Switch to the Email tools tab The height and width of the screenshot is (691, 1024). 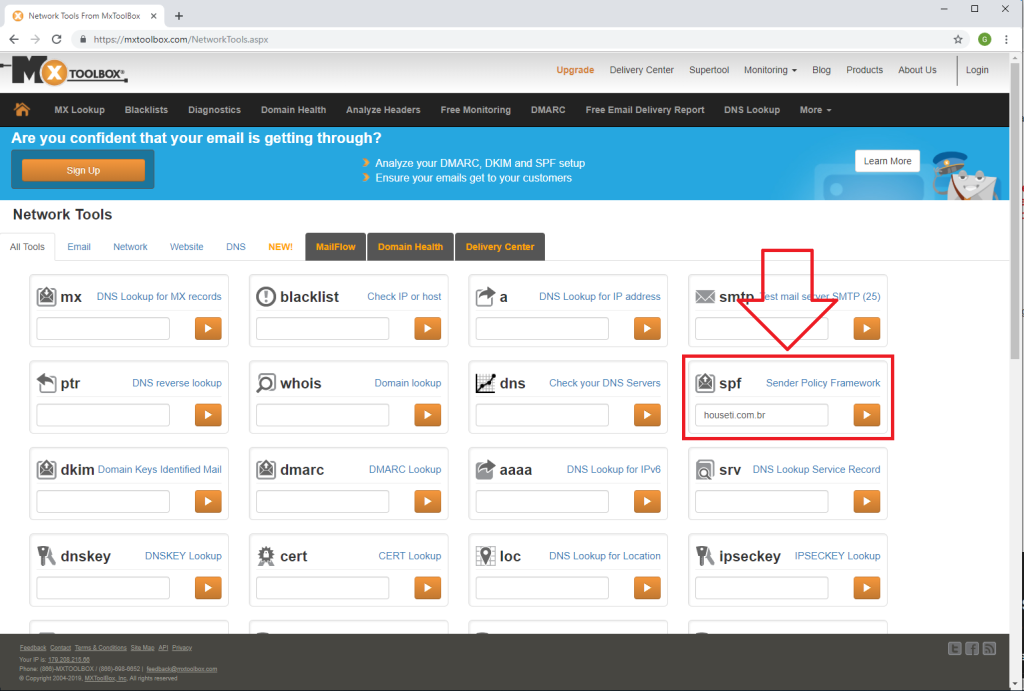79,247
